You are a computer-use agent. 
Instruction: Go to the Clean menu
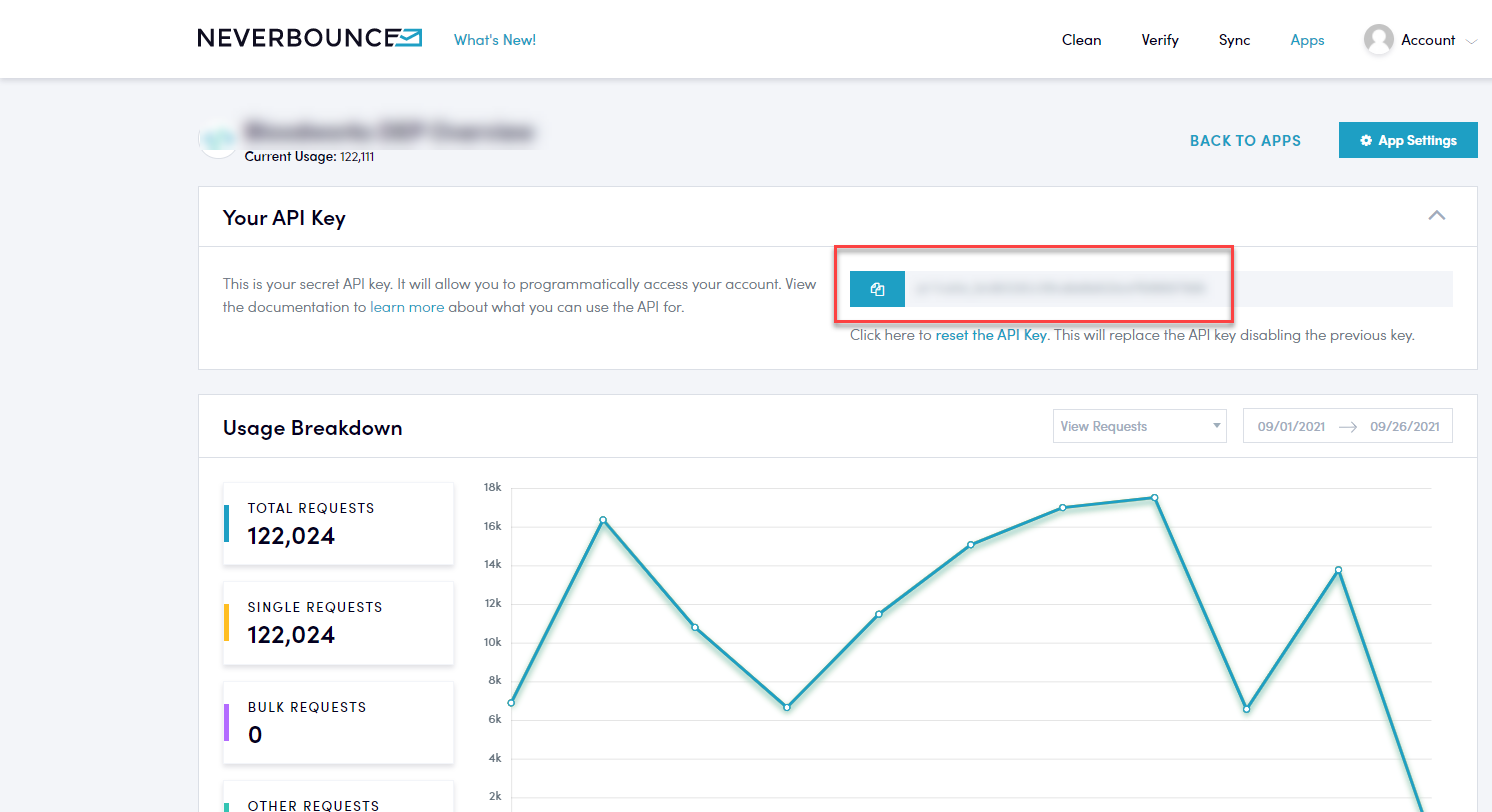click(1082, 40)
